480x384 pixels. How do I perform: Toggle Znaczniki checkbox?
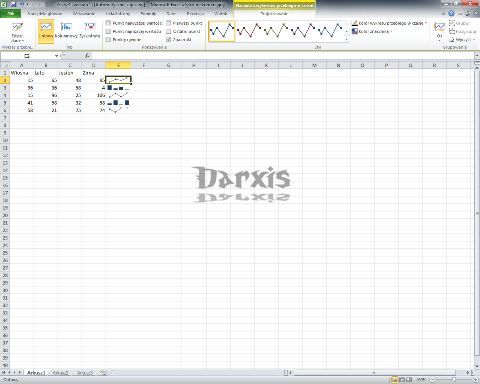coord(169,39)
